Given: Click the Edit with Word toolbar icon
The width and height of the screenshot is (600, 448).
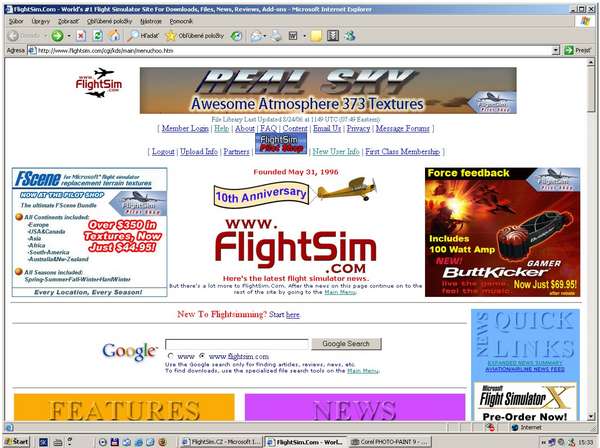Looking at the screenshot, I should pos(293,36).
